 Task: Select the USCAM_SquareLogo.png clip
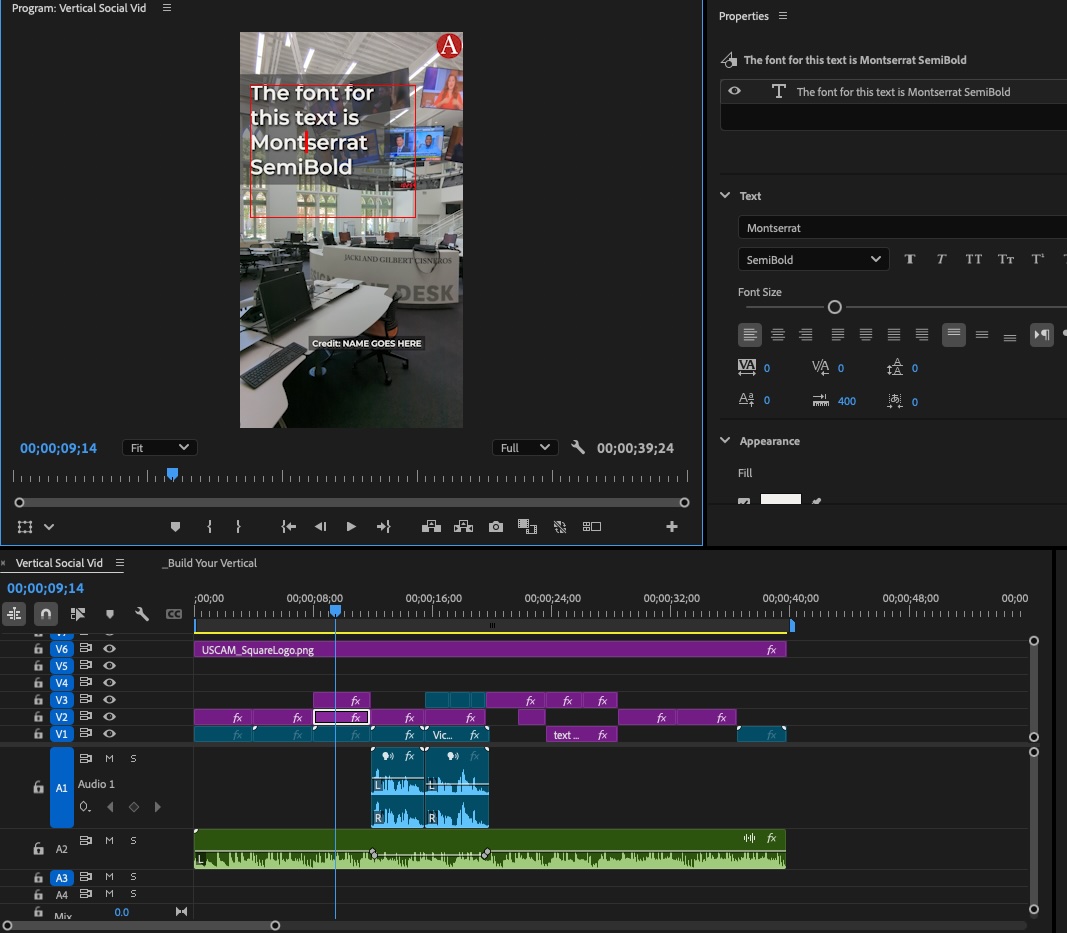490,650
